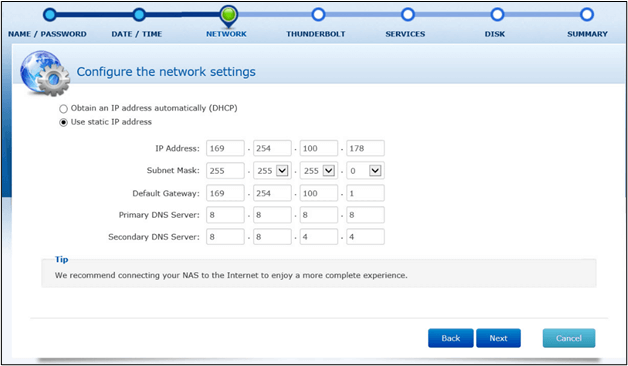Click Primary DNS Server third octet field
Screen dimensions: 628x366
pos(318,215)
